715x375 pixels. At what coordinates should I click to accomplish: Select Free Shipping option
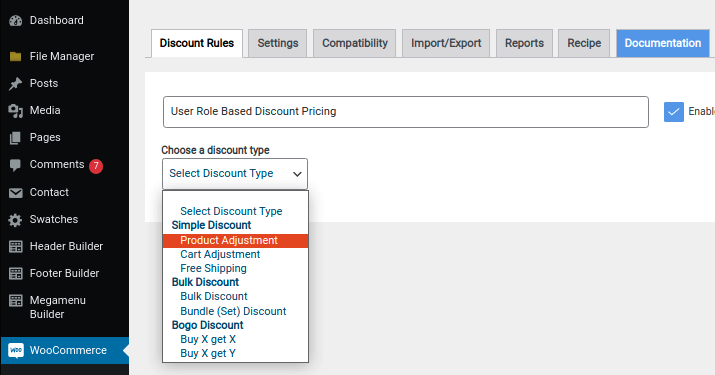(x=235, y=269)
